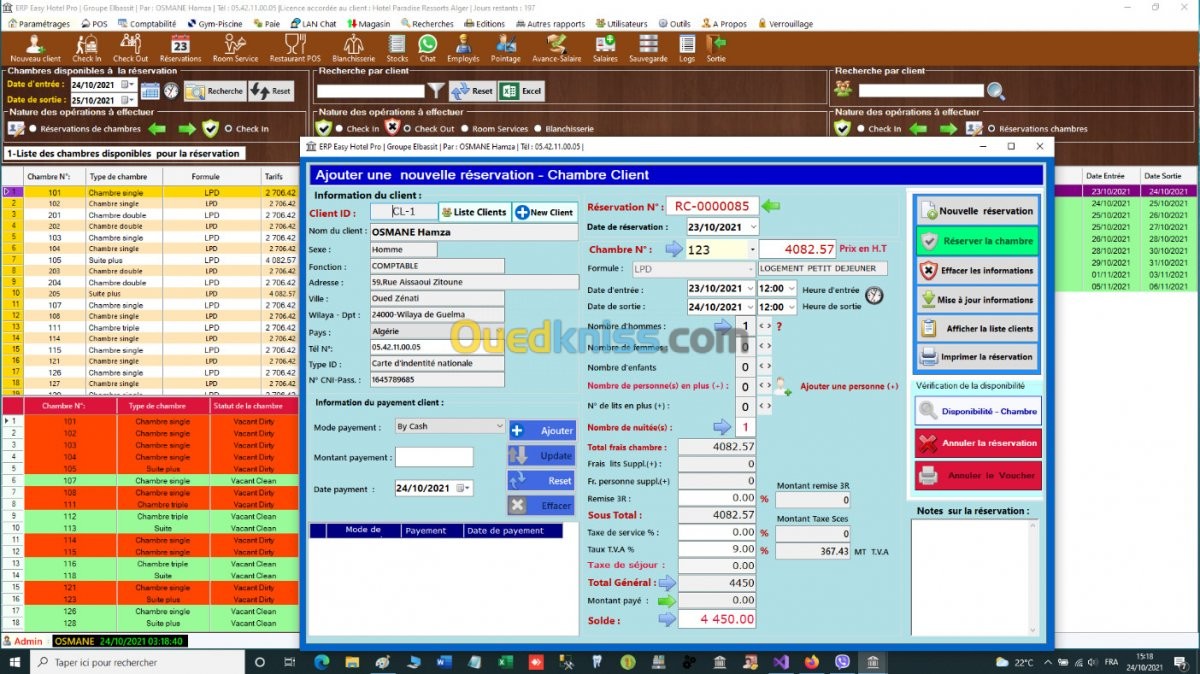The height and width of the screenshot is (674, 1200).
Task: Click the Réserver la chambre button
Action: coord(976,241)
